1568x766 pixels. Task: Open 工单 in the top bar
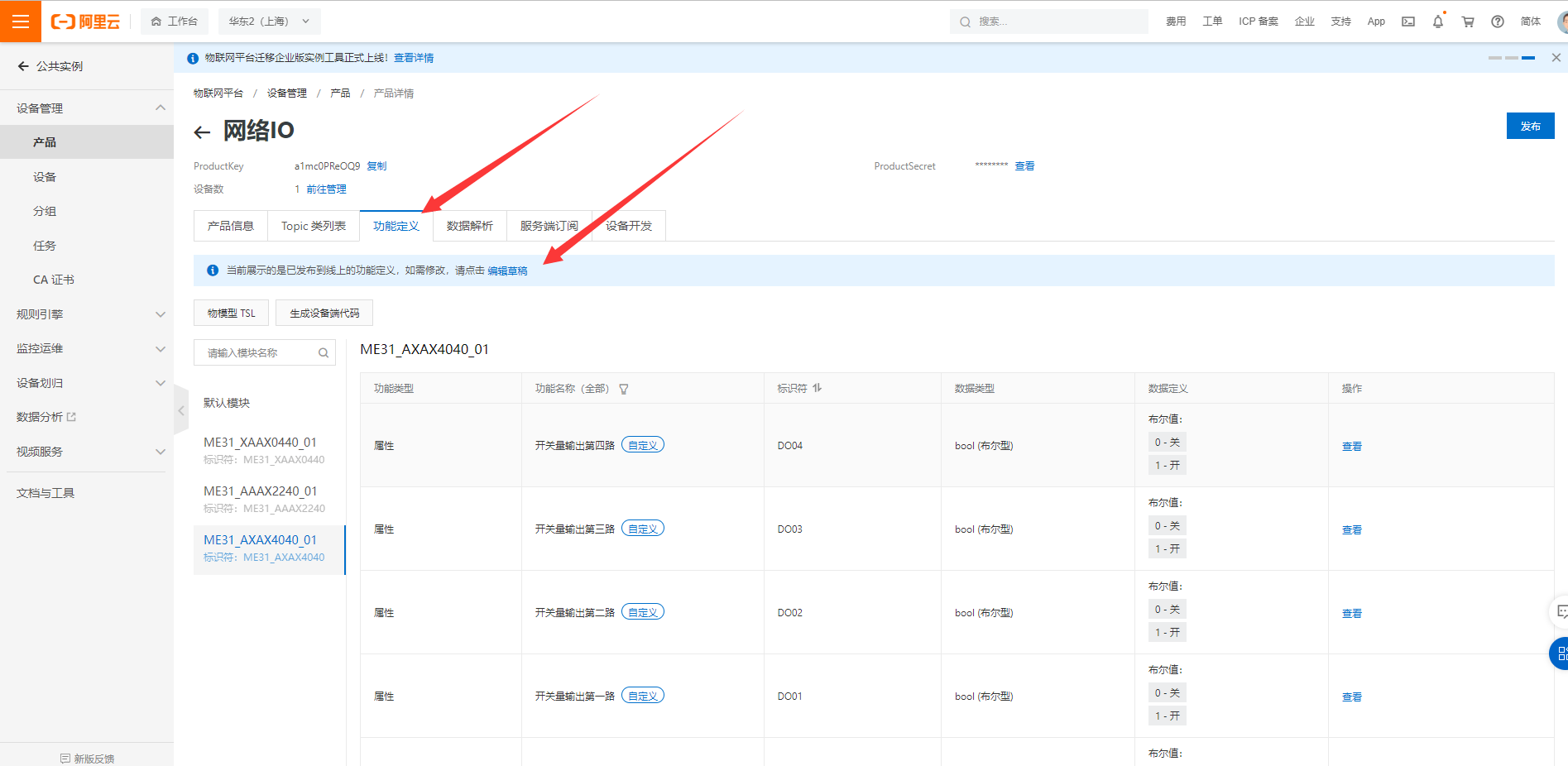(1212, 22)
